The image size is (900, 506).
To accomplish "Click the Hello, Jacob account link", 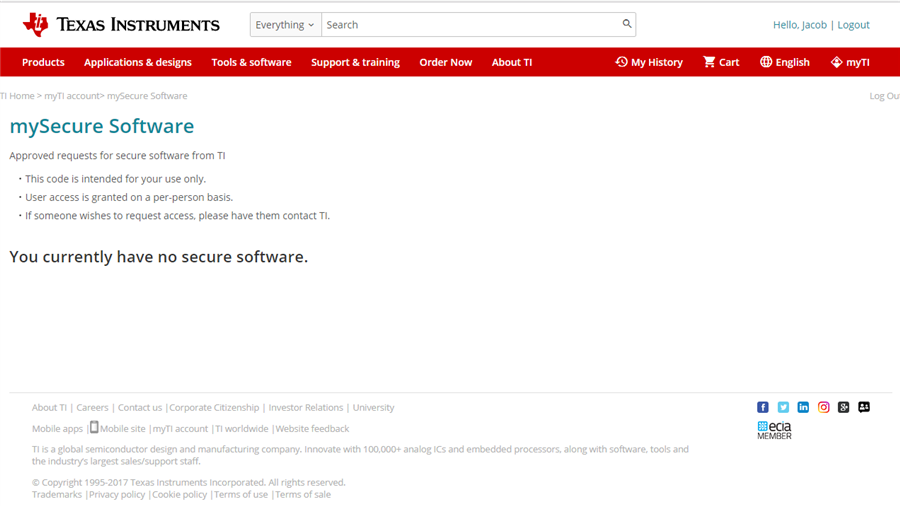I will tap(800, 25).
